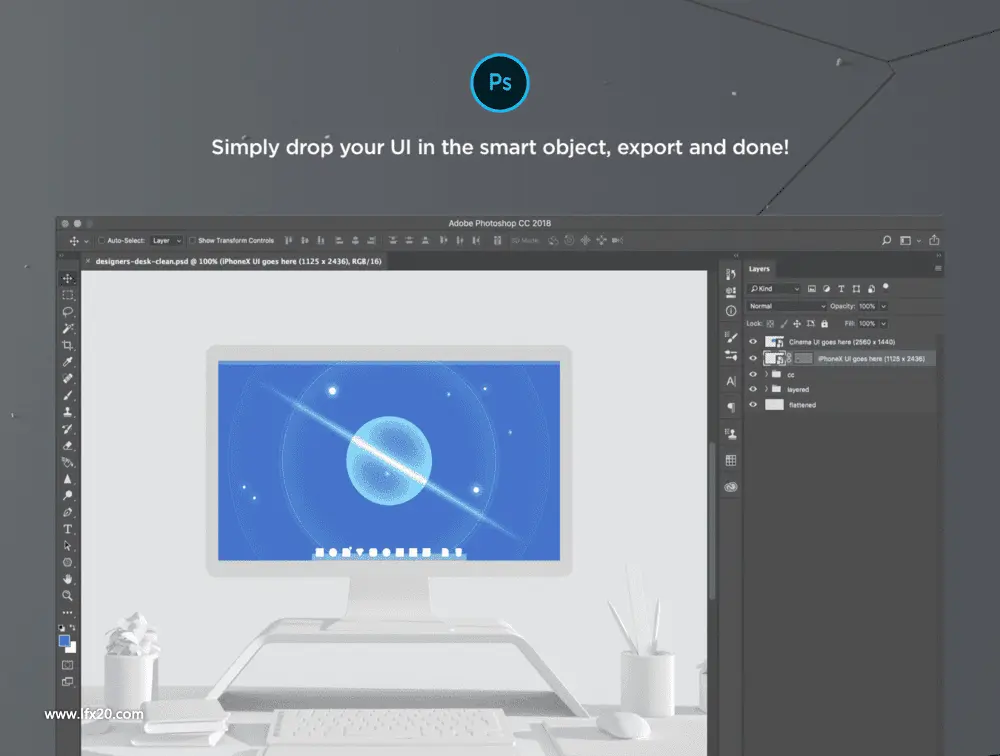Select the Eraser tool
The height and width of the screenshot is (756, 1000).
(67, 445)
